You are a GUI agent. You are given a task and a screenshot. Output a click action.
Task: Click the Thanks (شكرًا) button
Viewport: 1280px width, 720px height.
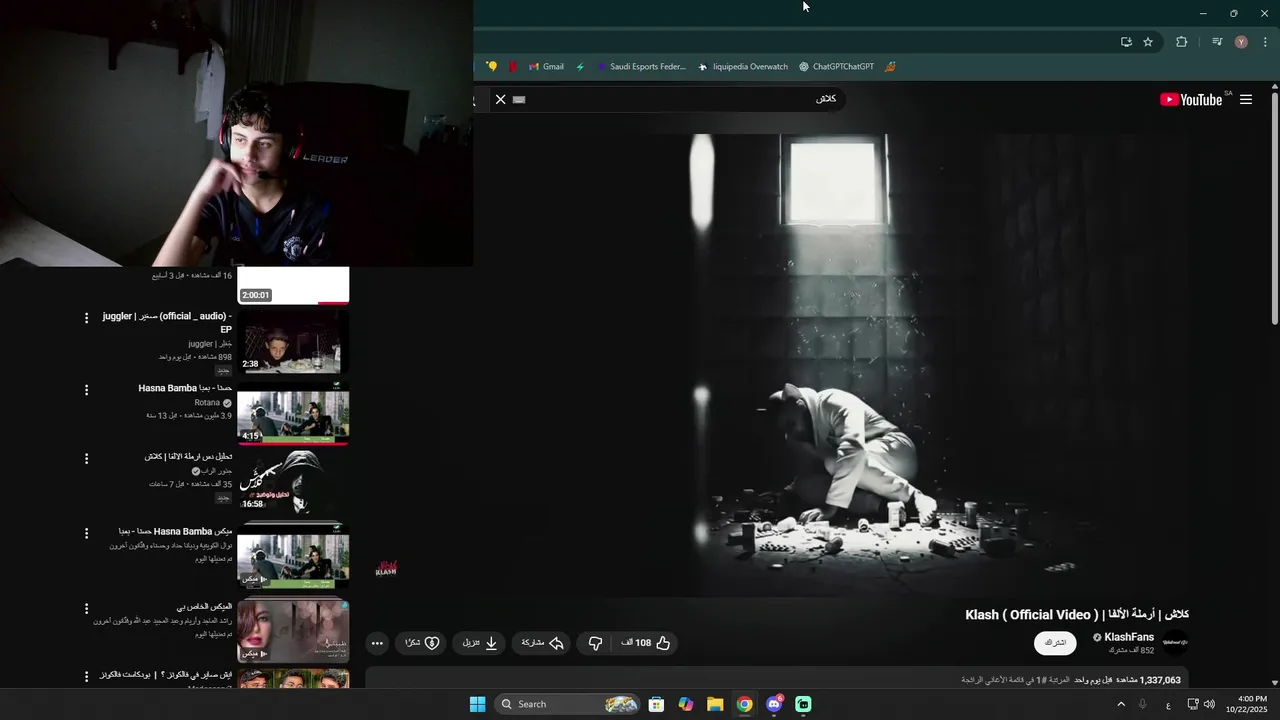(x=421, y=643)
